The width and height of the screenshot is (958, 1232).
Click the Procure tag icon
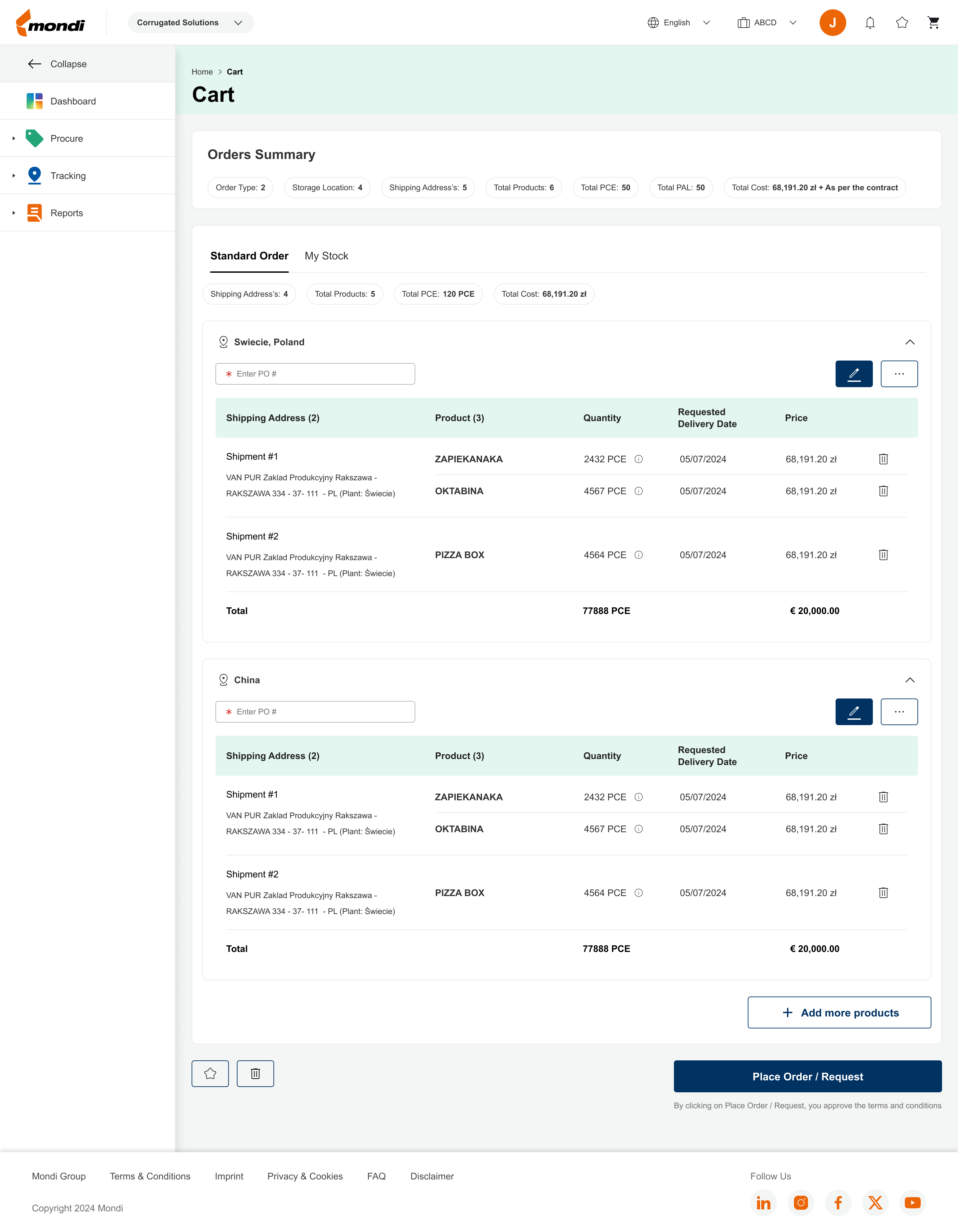click(34, 138)
